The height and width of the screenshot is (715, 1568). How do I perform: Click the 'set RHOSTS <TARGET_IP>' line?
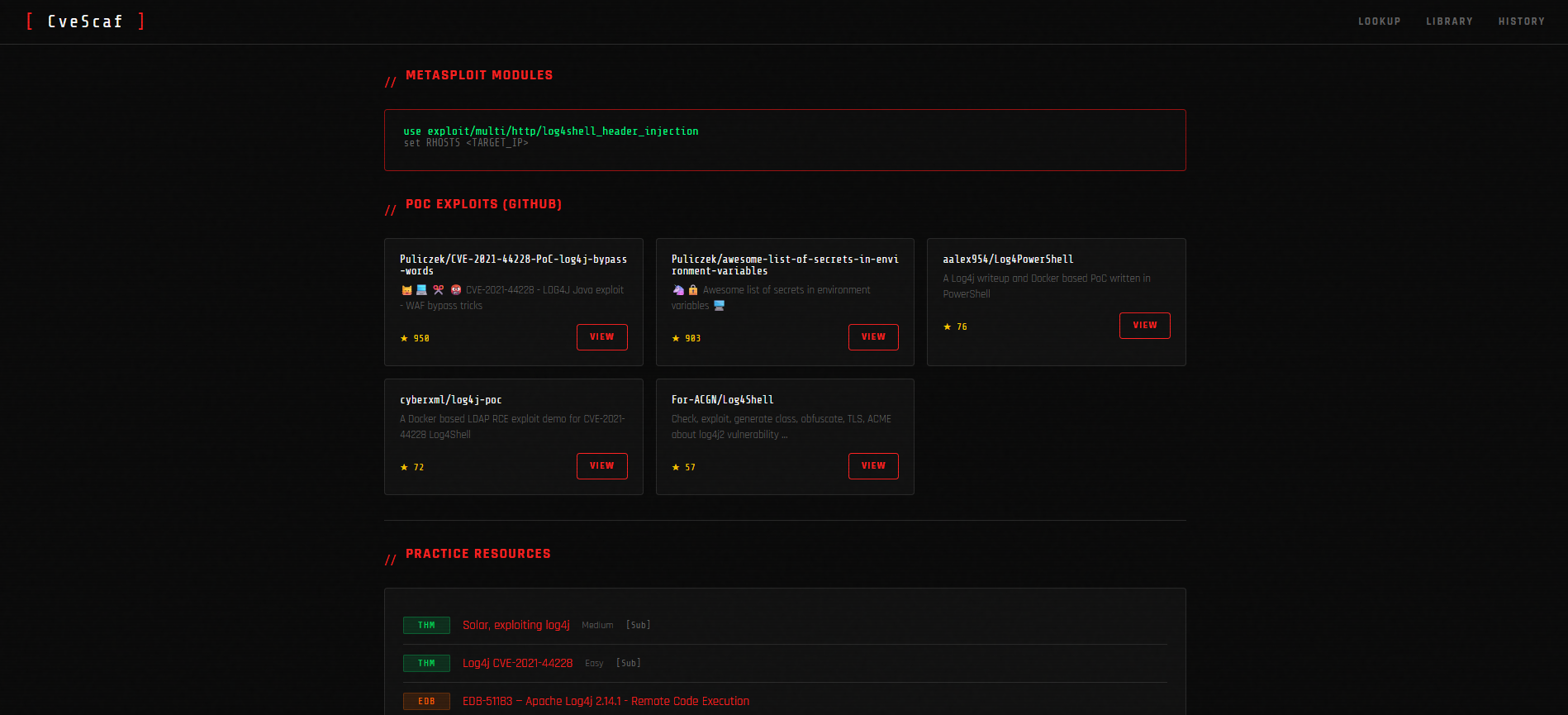pos(466,143)
